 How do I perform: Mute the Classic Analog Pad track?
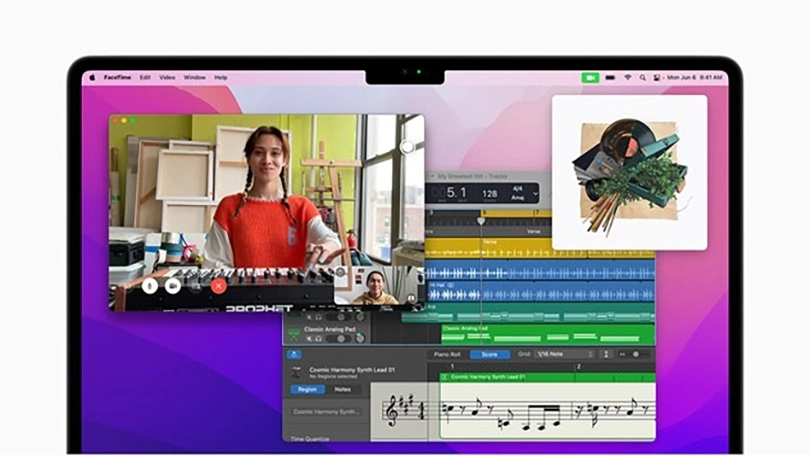coord(309,339)
